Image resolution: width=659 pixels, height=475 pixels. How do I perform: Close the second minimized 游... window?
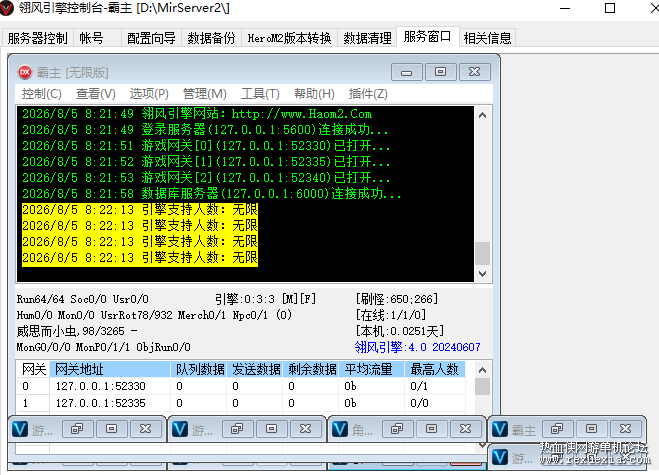coord(306,429)
